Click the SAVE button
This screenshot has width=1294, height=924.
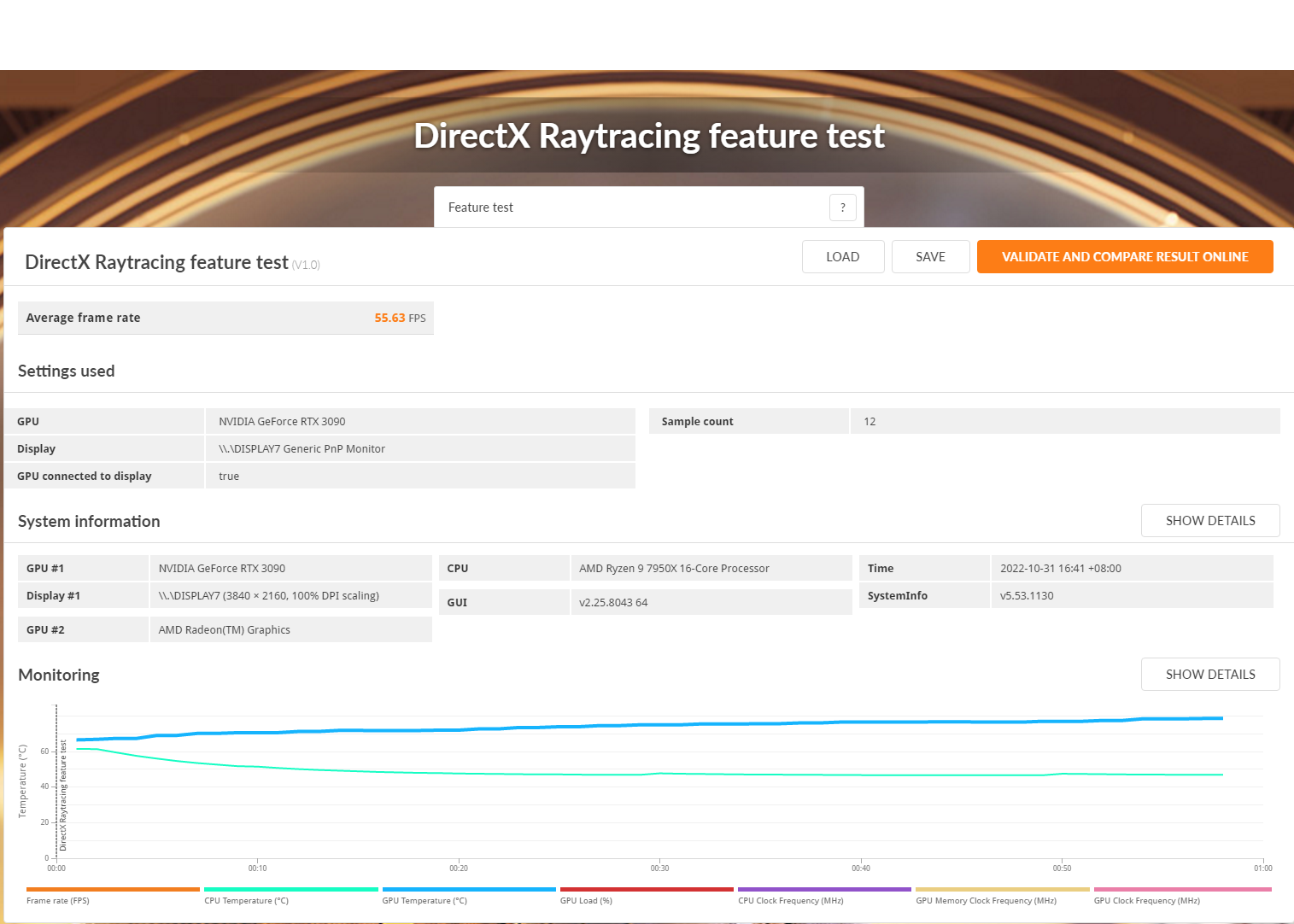tap(930, 257)
